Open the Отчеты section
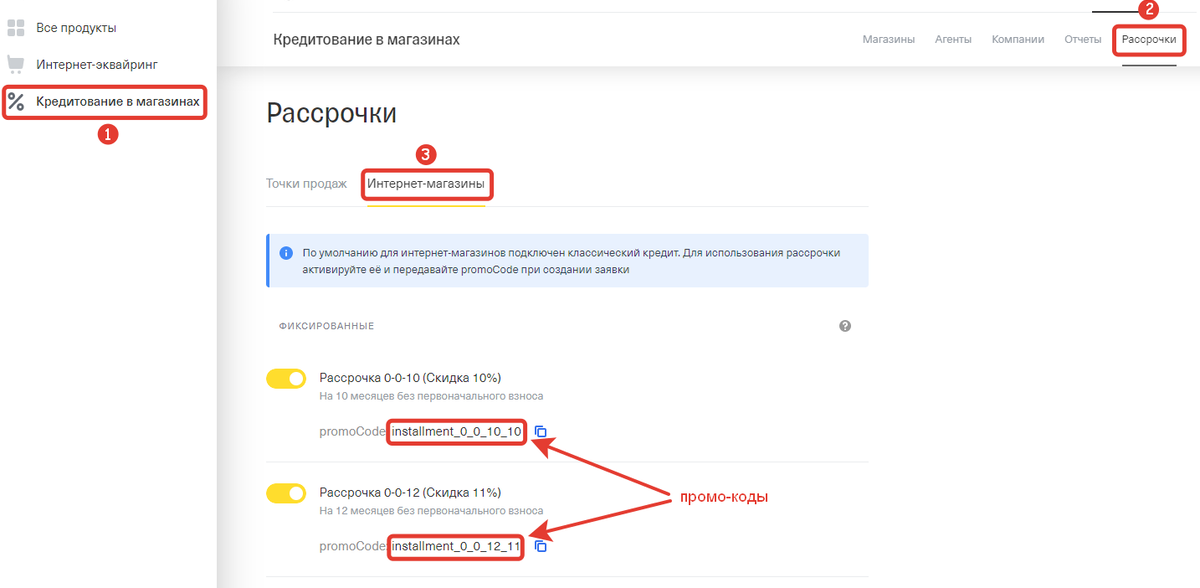 (x=1083, y=40)
